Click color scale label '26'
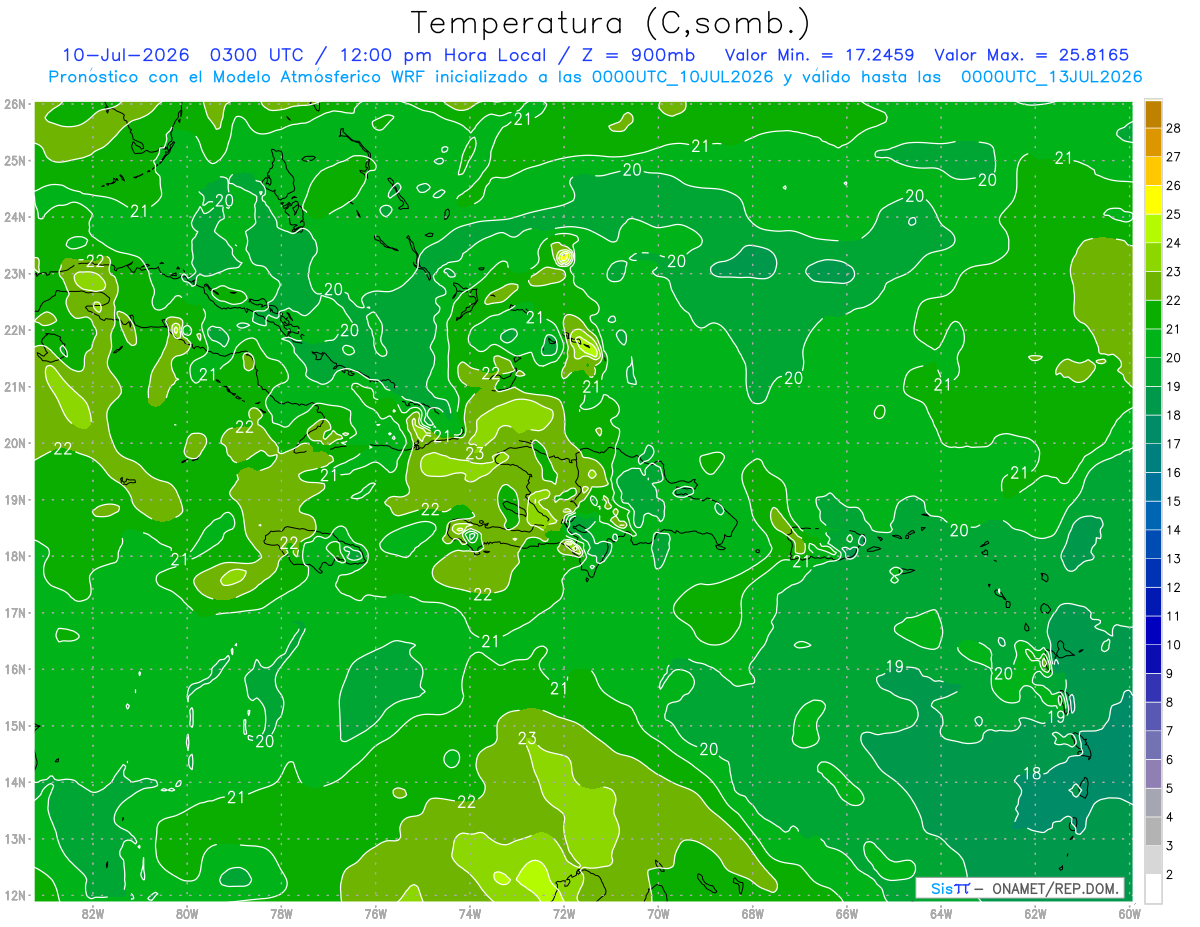This screenshot has height=927, width=1200. [x=1174, y=185]
